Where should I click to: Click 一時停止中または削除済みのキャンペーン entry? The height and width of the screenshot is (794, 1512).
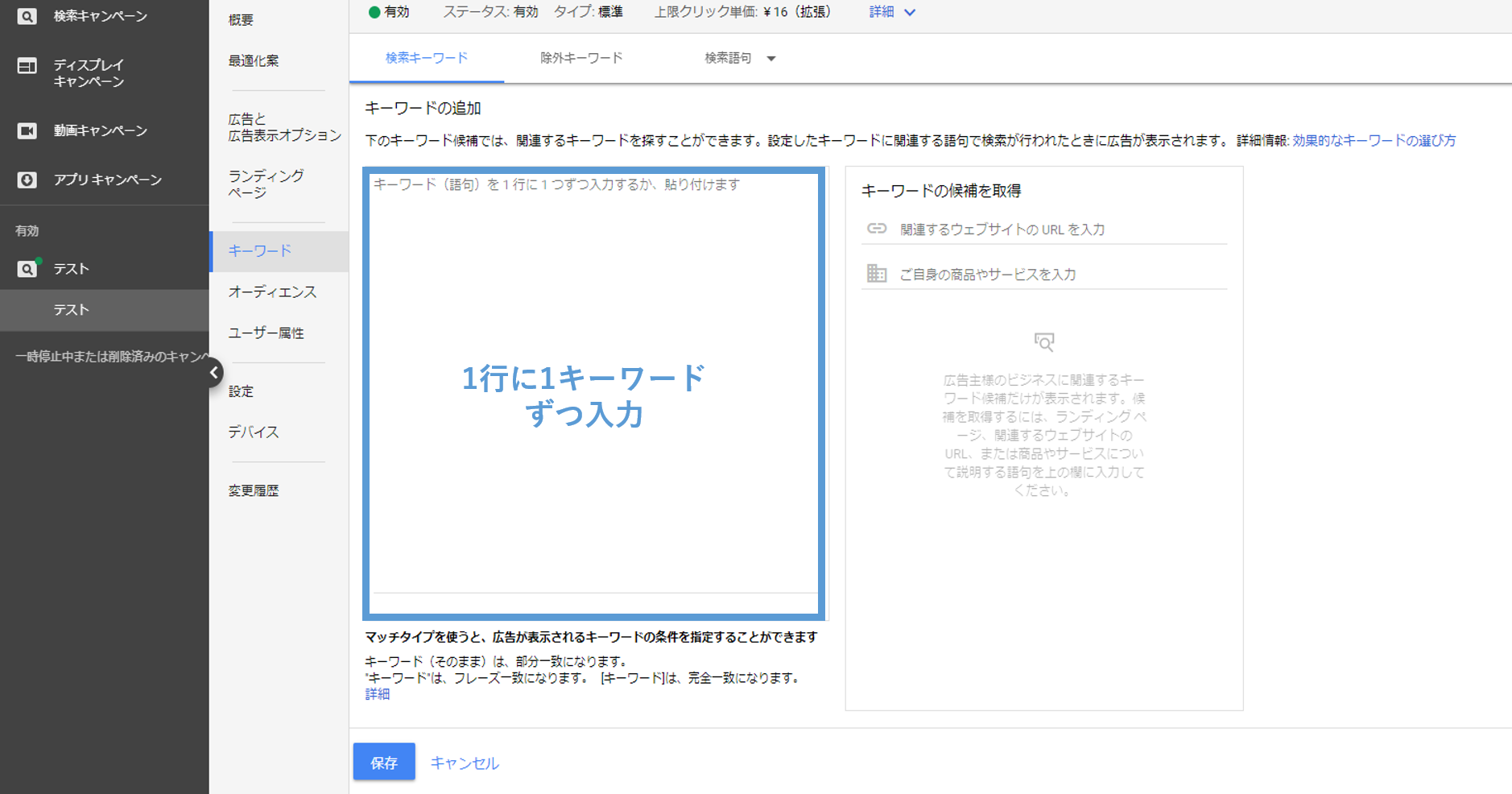(112, 357)
